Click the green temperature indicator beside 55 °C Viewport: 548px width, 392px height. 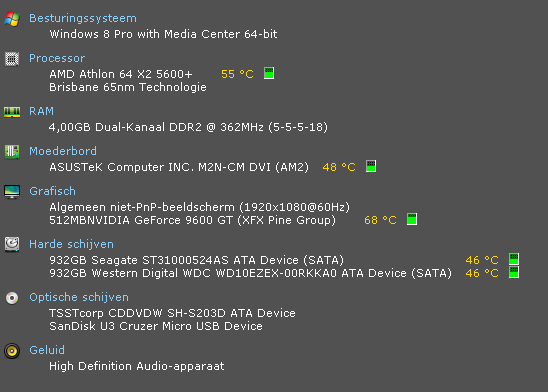coord(269,73)
